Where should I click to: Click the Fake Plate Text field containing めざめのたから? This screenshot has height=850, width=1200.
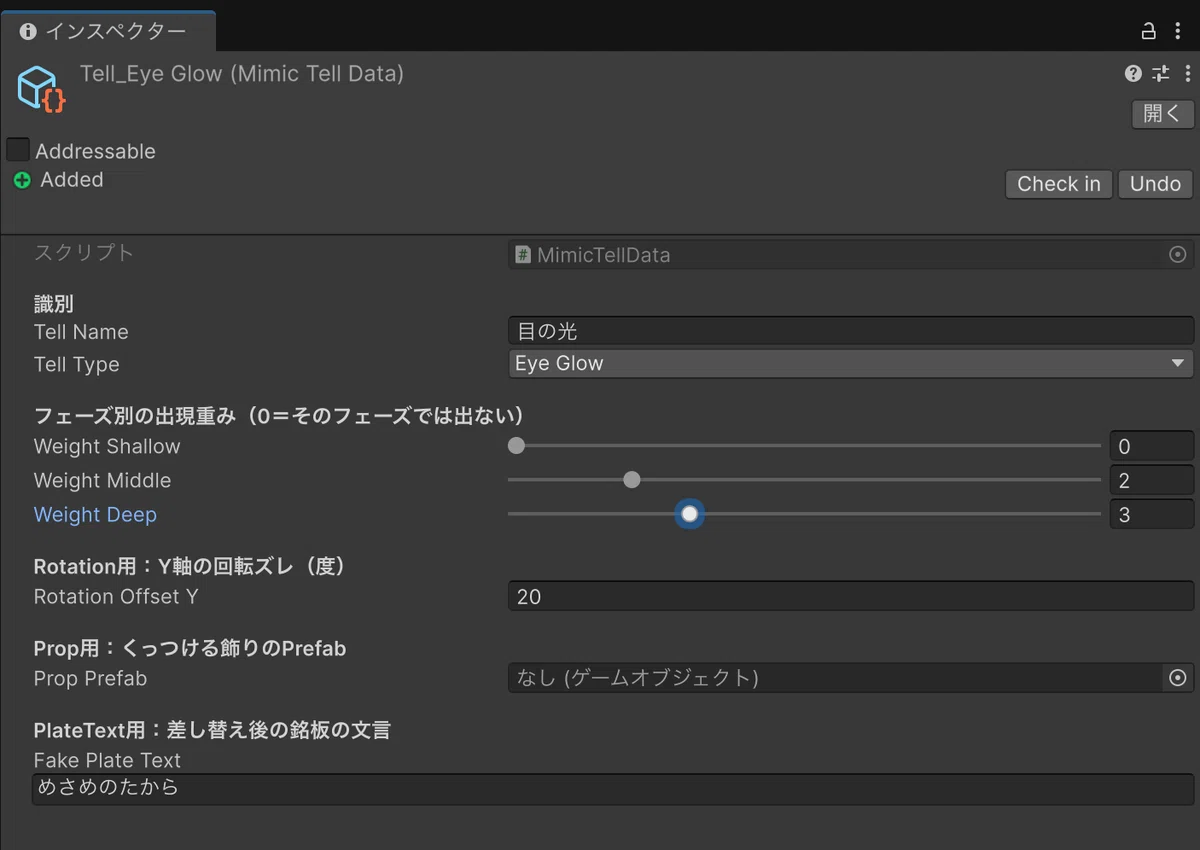click(x=613, y=788)
